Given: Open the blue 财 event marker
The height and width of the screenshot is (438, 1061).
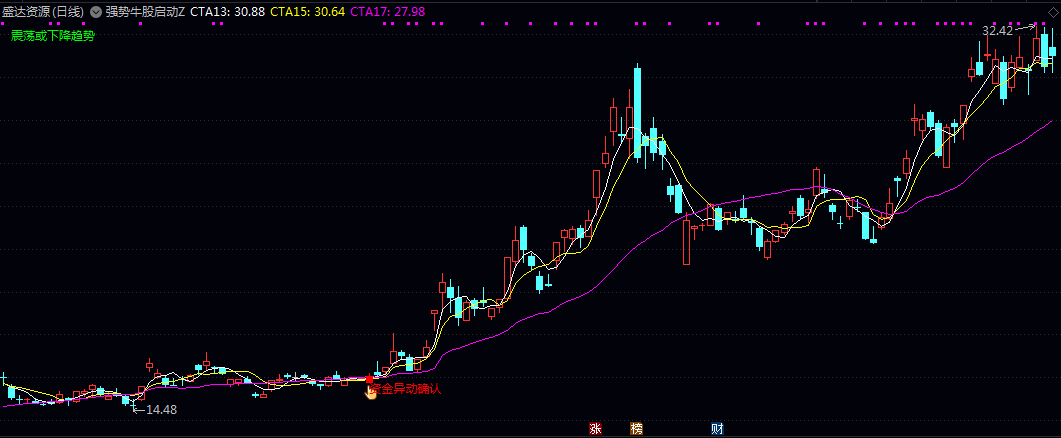Looking at the screenshot, I should coord(717,429).
